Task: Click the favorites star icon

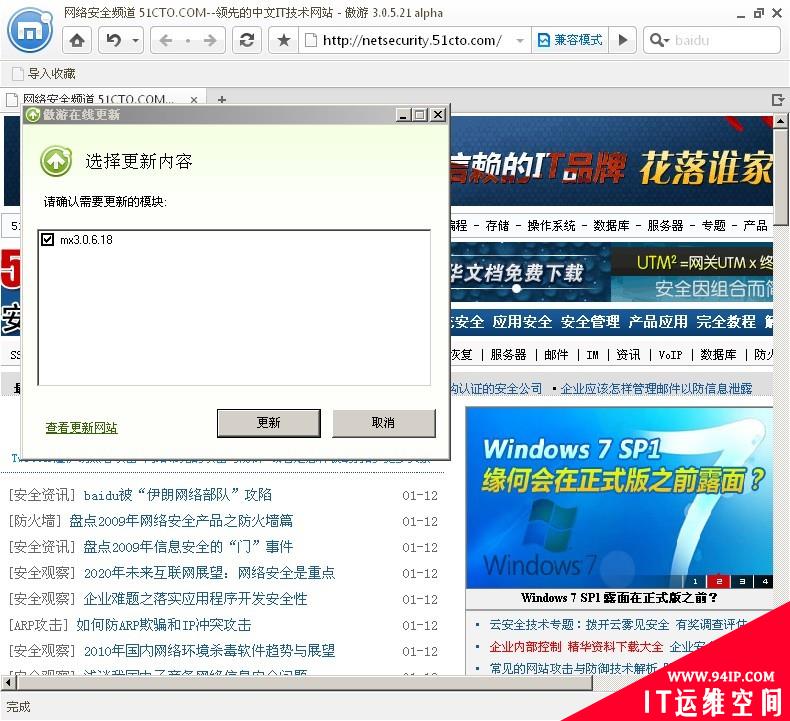Action: tap(284, 40)
